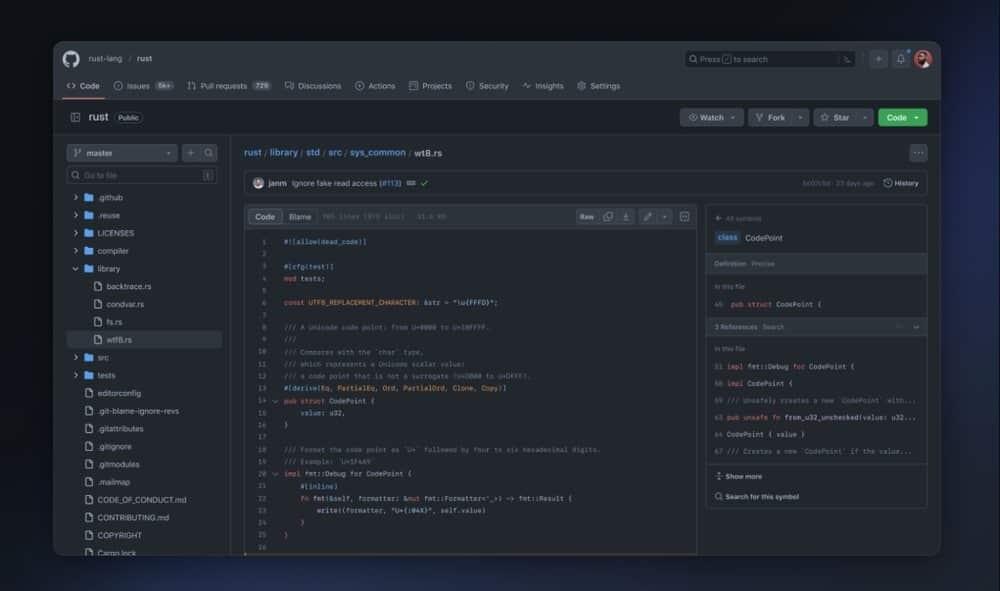Open the ellipsis menu beside the file path
This screenshot has width=1000, height=591.
click(x=918, y=152)
